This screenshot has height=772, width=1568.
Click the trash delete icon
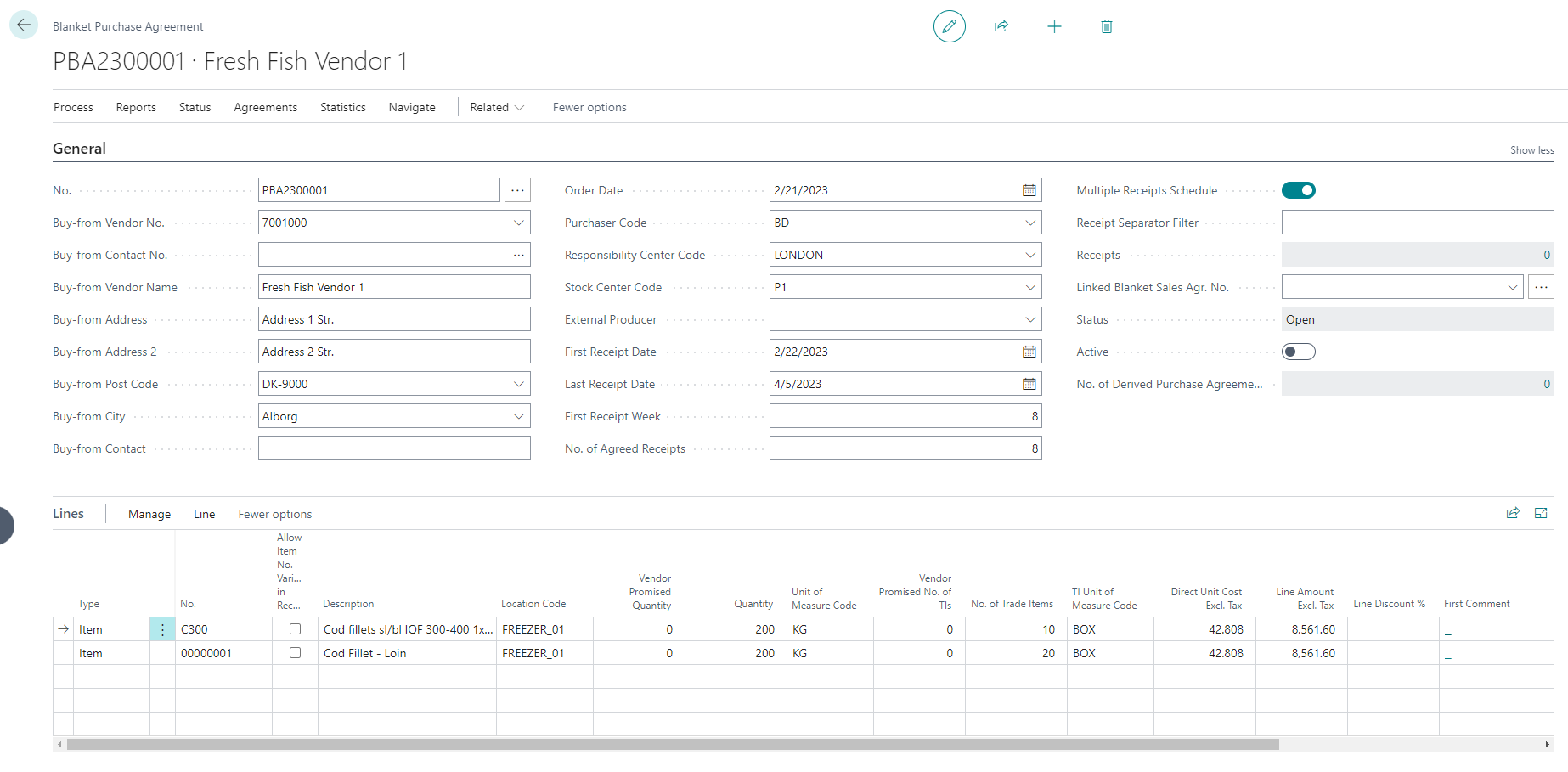click(1106, 26)
